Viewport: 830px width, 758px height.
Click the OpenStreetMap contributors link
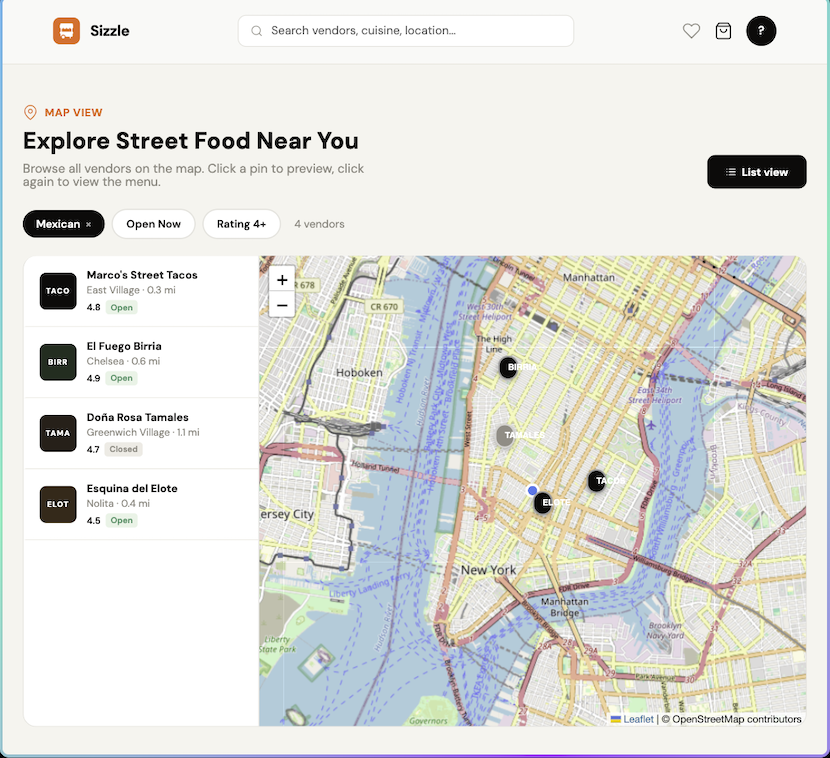(736, 719)
